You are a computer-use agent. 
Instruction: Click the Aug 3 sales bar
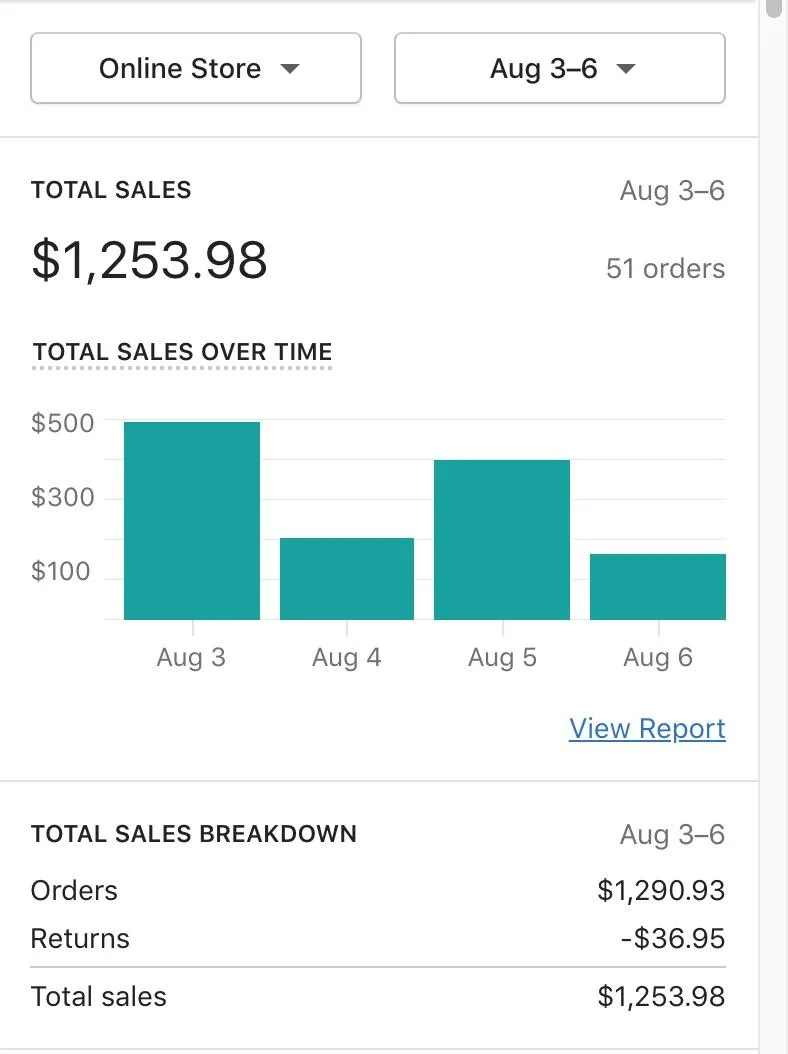(192, 521)
